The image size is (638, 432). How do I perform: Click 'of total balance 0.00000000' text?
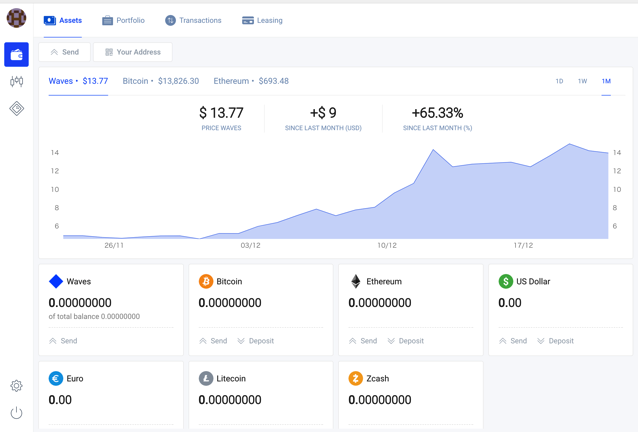pyautogui.click(x=94, y=316)
